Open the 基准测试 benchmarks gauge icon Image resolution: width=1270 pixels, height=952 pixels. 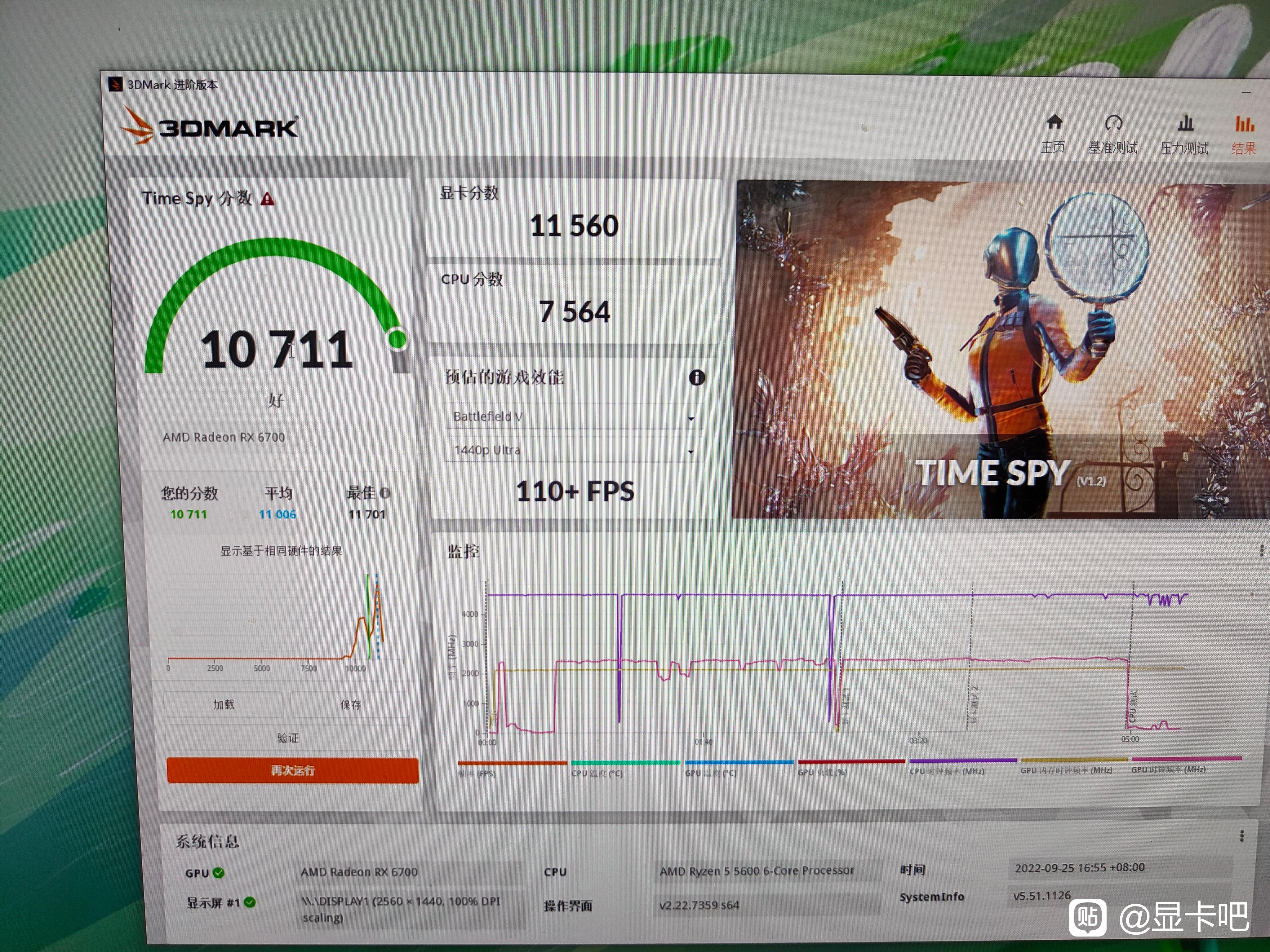coord(1113,123)
